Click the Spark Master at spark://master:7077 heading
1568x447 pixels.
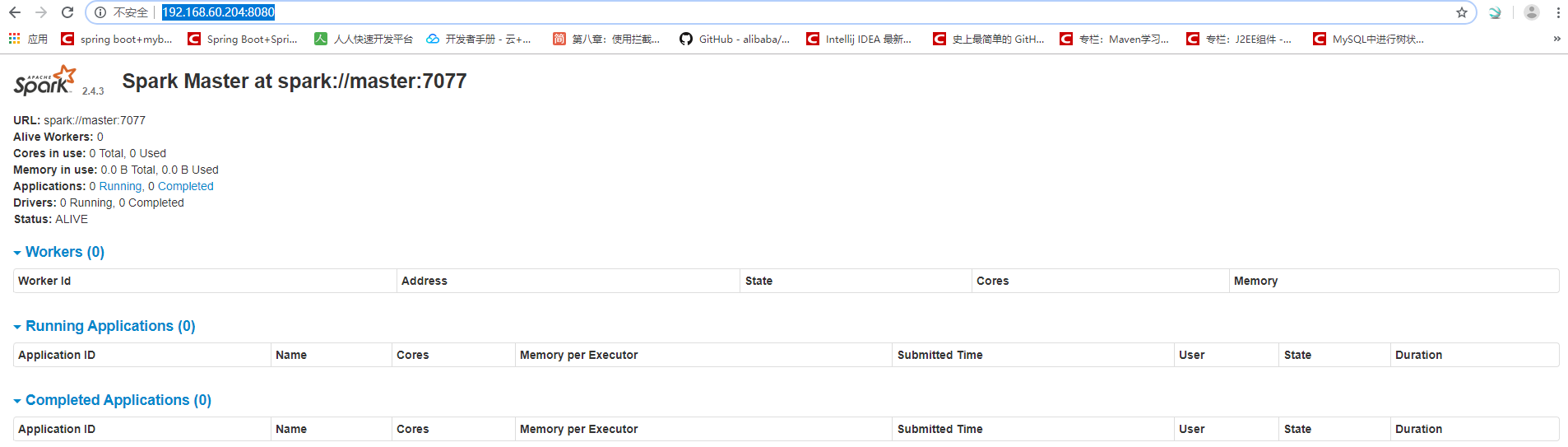pyautogui.click(x=295, y=81)
